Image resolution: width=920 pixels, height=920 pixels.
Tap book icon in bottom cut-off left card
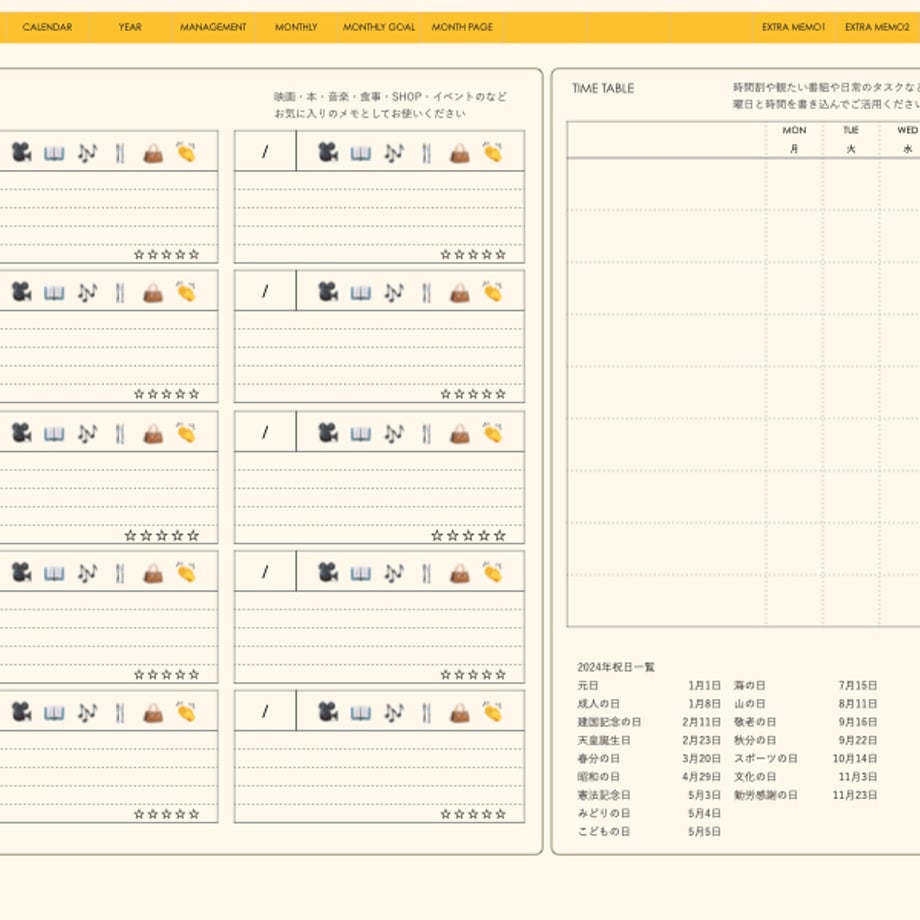tap(55, 713)
